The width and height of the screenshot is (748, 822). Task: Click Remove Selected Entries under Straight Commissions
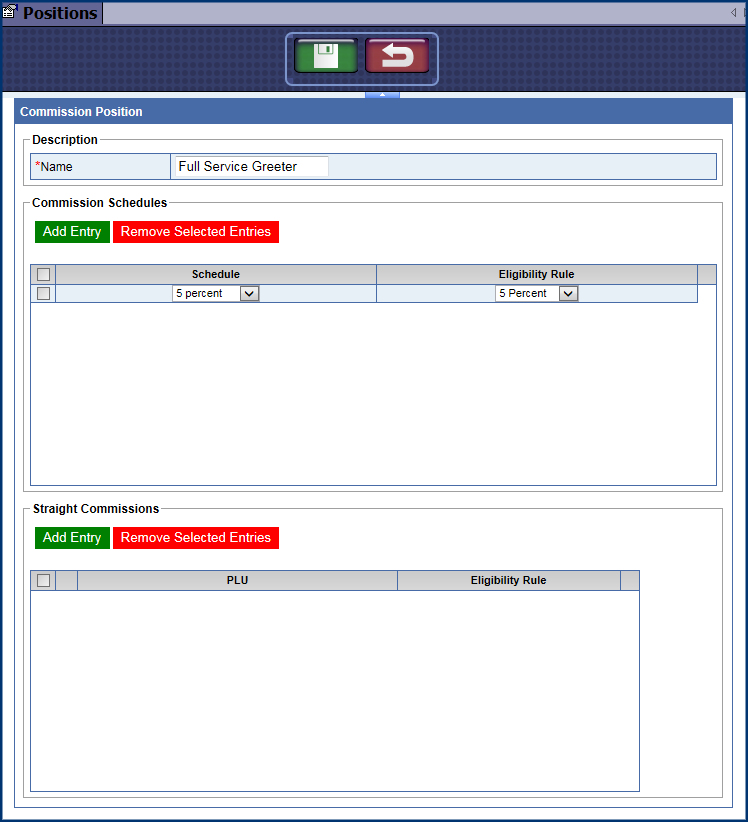[x=196, y=538]
